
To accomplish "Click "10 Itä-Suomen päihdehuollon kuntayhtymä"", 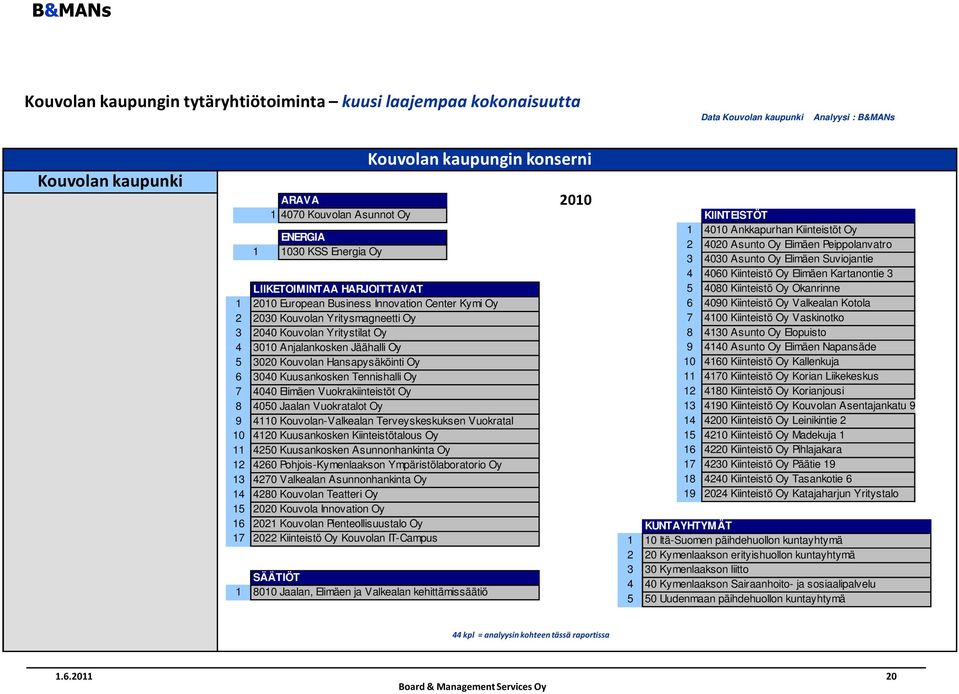I will coord(787,541).
